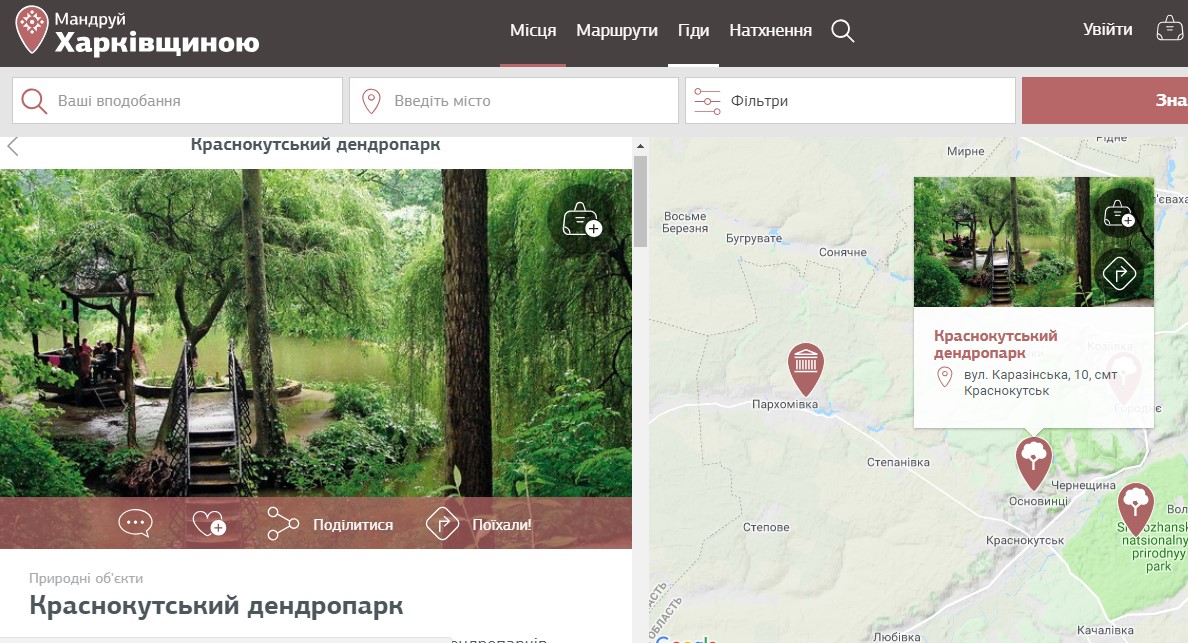Click location pin icon in city field
Image resolution: width=1188 pixels, height=643 pixels.
(371, 101)
